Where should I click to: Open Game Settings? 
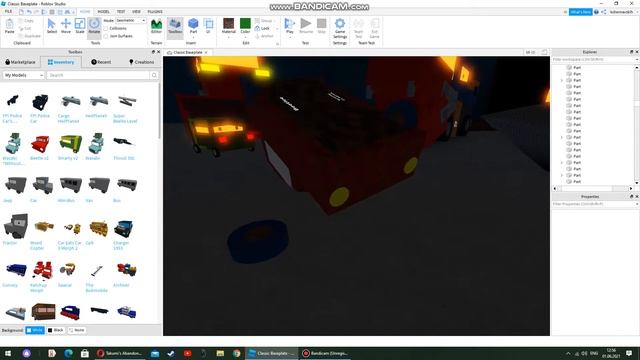pos(340,28)
